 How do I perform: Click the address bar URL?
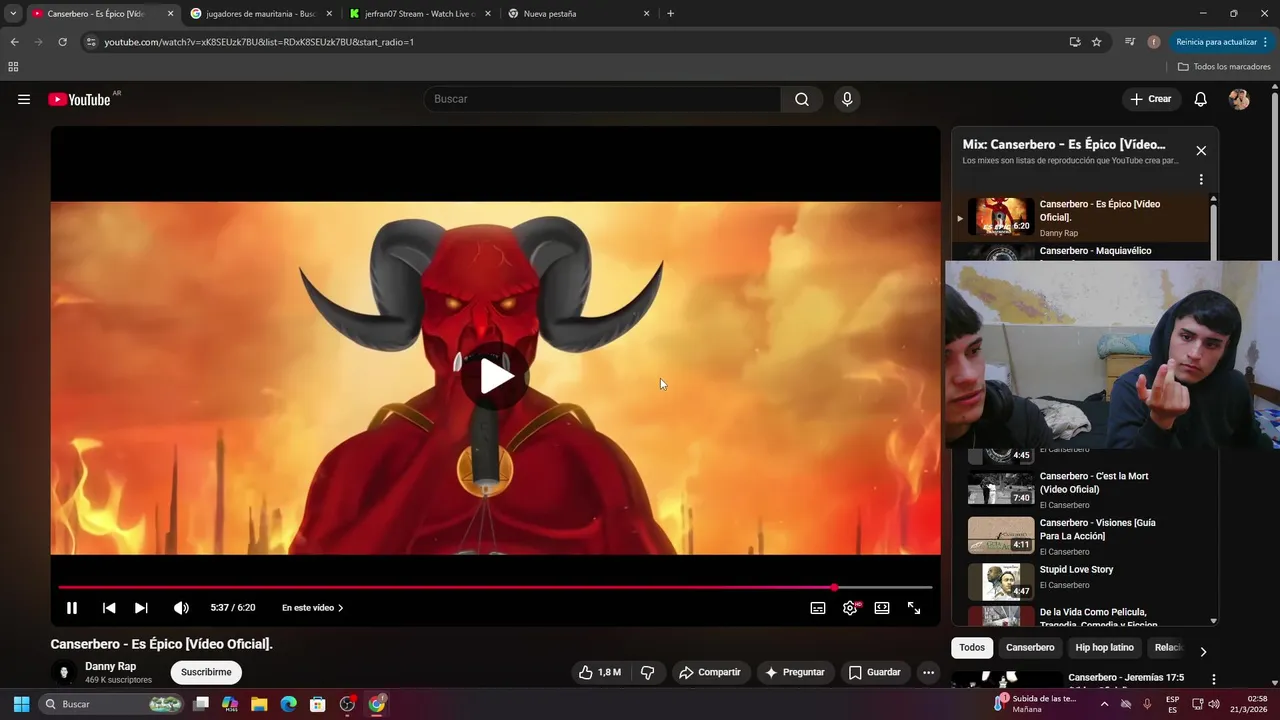point(259,42)
